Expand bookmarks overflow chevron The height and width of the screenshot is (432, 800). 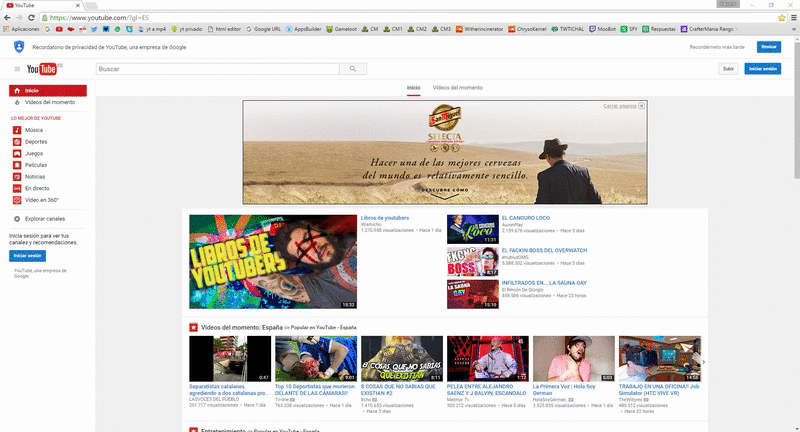(x=793, y=29)
